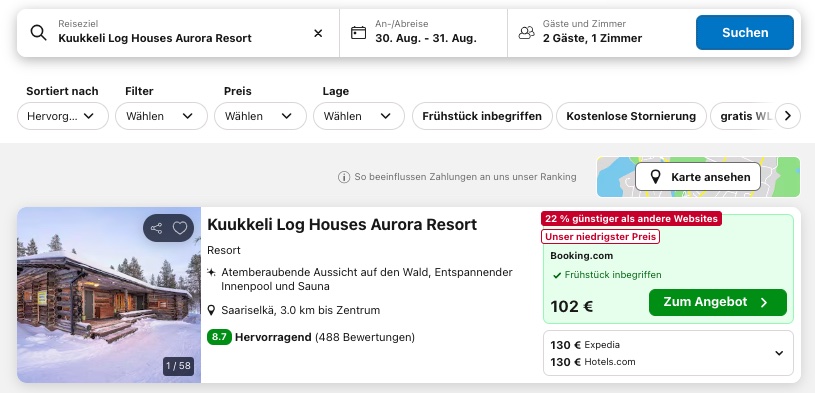Screen dimensions: 815x393
Task: Toggle the Frühstück inbegriffen filter chip
Action: pos(482,116)
